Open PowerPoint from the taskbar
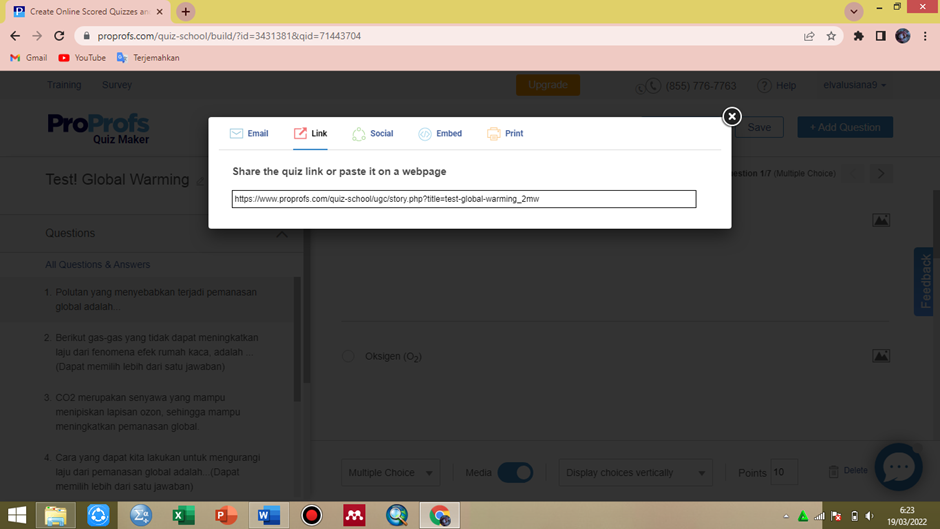Image resolution: width=940 pixels, height=529 pixels. click(x=226, y=515)
